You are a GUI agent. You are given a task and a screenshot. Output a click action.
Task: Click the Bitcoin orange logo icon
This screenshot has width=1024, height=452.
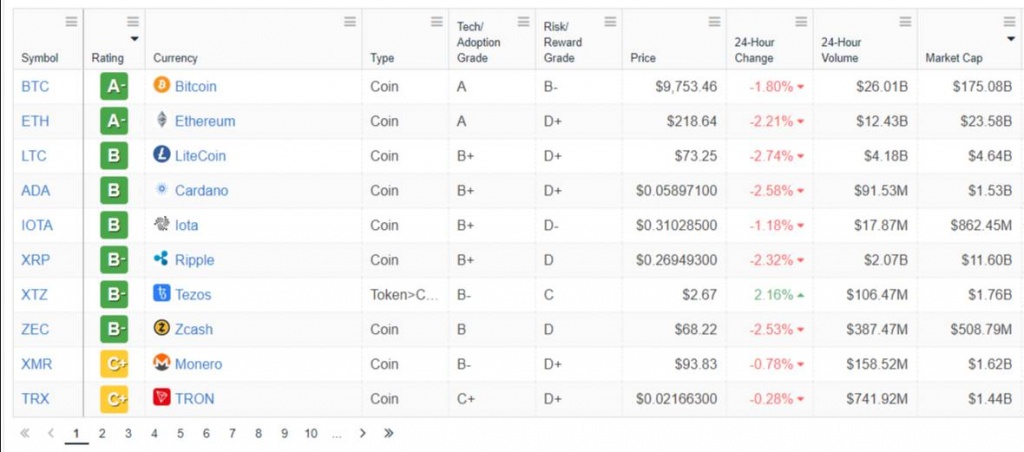click(x=161, y=85)
